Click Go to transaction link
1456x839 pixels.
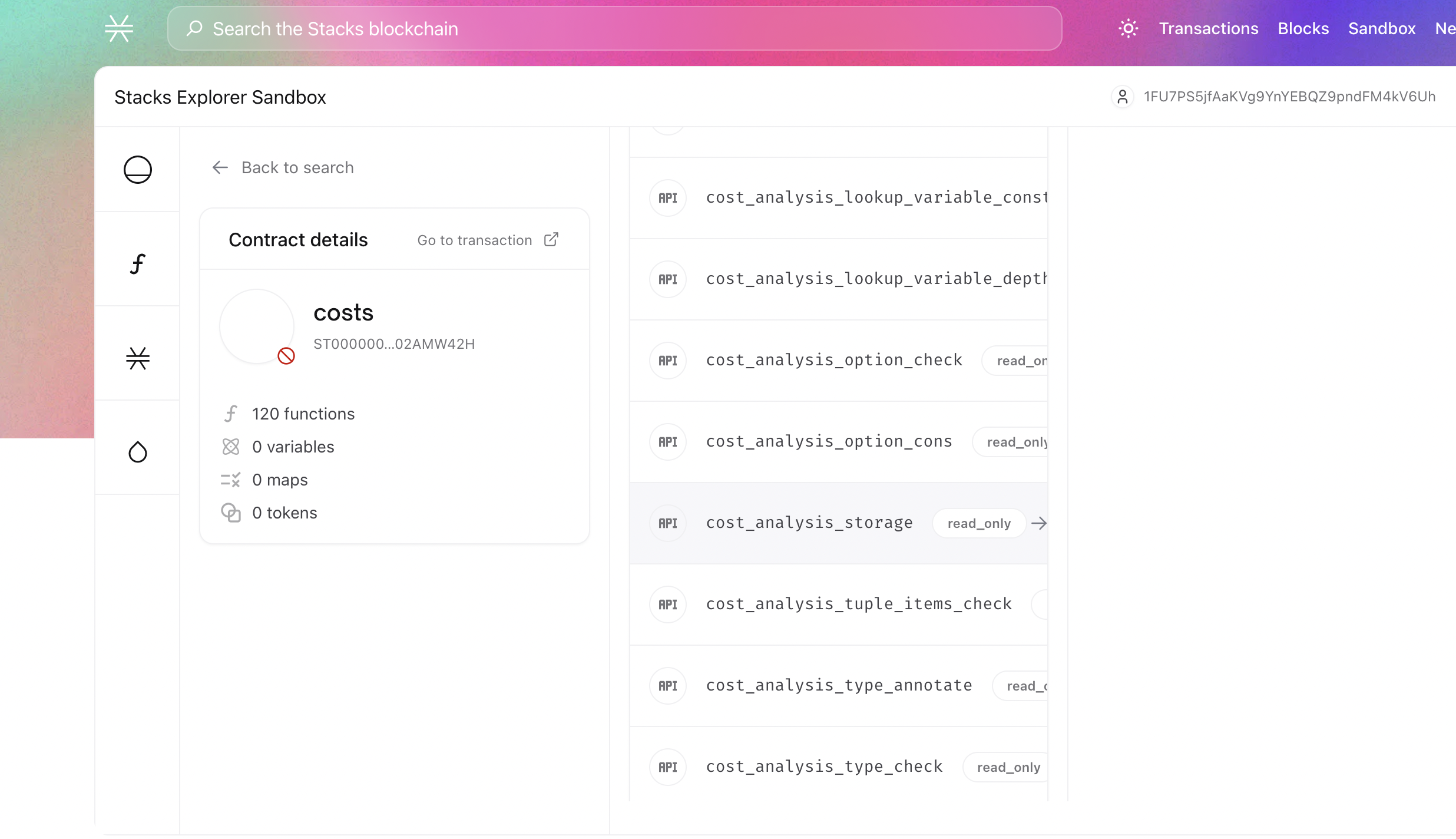(475, 240)
